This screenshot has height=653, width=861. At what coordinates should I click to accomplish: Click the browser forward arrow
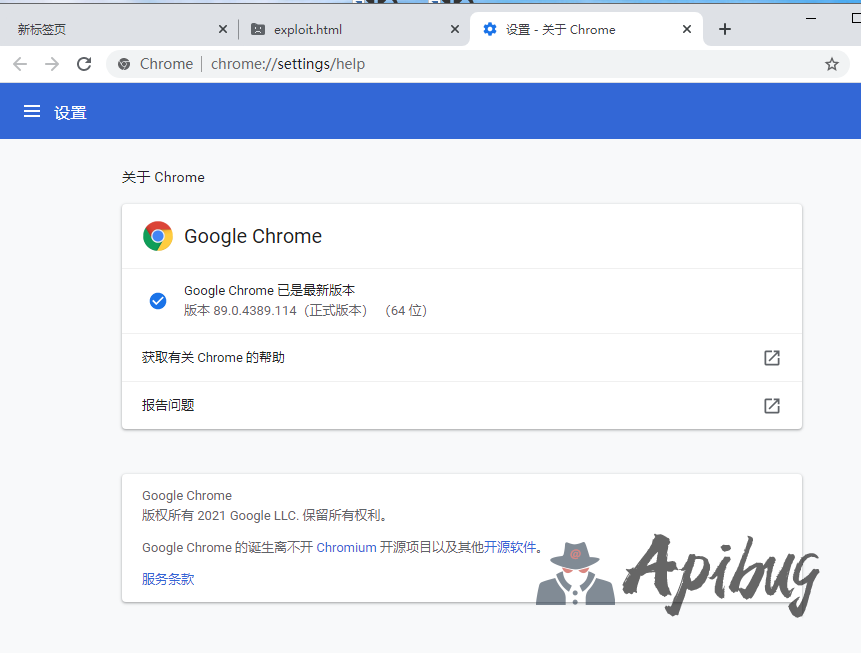(52, 64)
